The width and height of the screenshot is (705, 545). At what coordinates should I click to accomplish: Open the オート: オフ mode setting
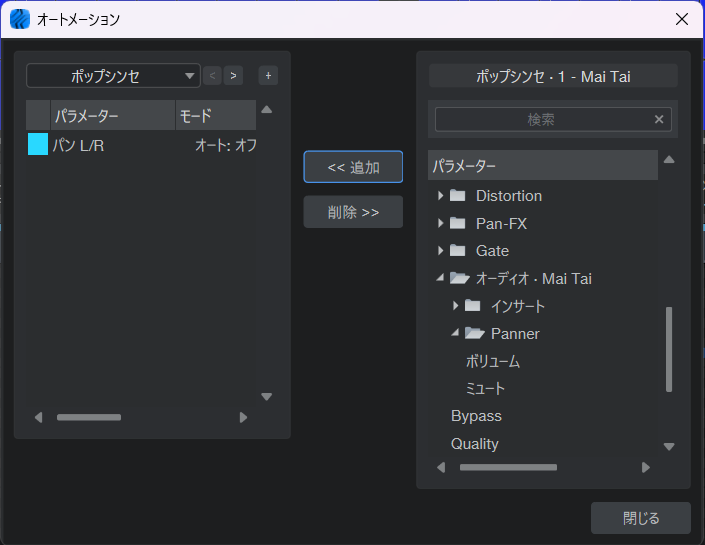[226, 145]
